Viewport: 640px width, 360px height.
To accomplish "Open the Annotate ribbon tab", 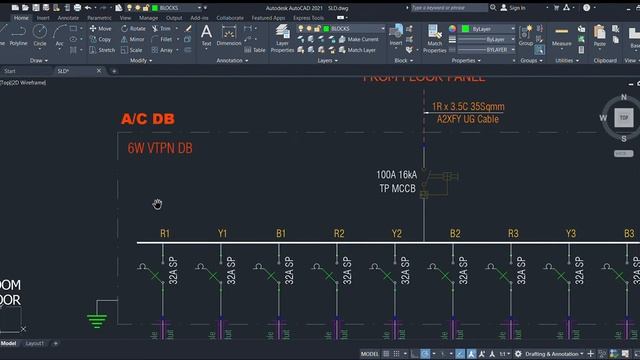I will (68, 18).
